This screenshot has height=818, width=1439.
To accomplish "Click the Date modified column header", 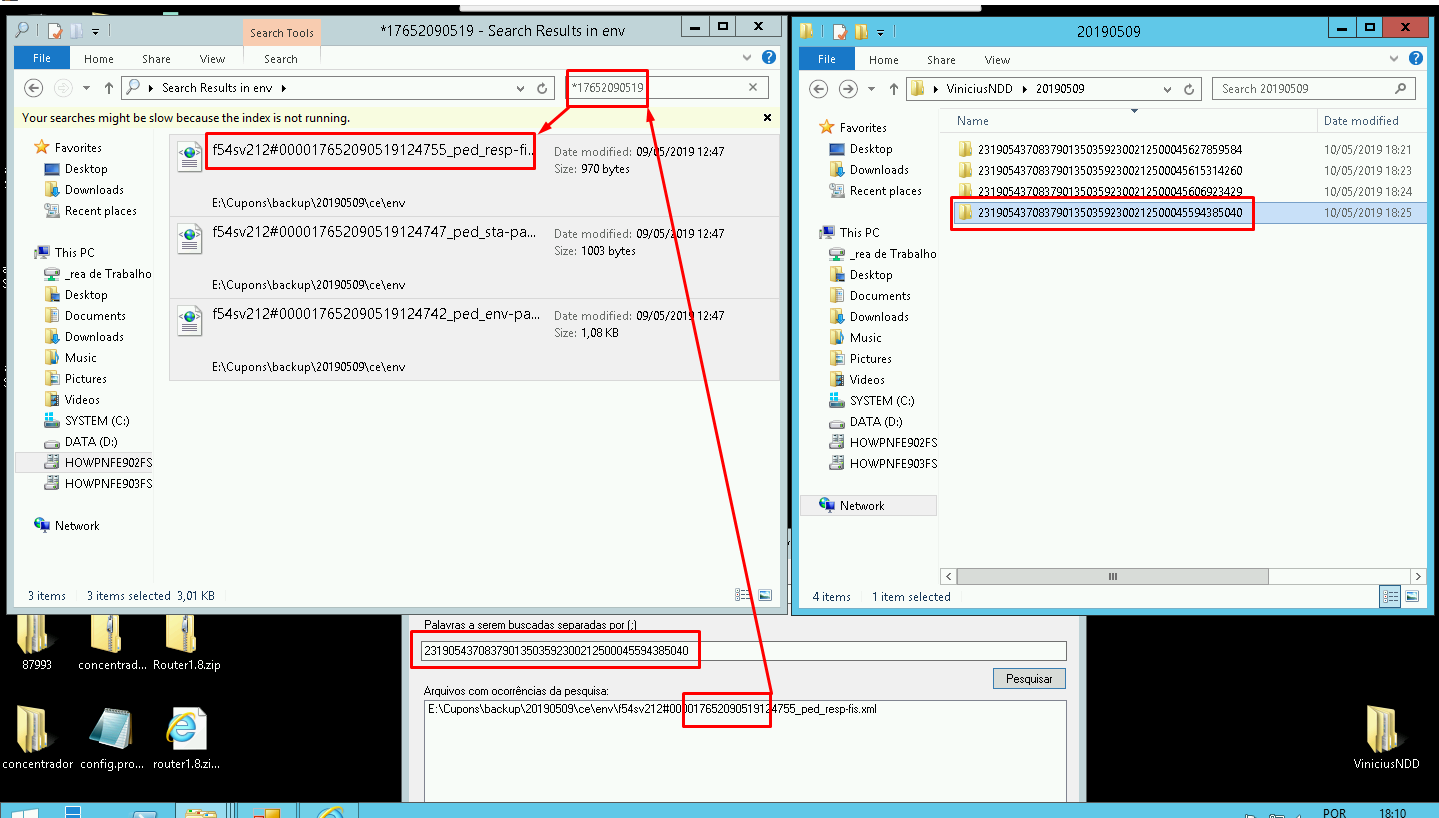I will pos(1360,121).
